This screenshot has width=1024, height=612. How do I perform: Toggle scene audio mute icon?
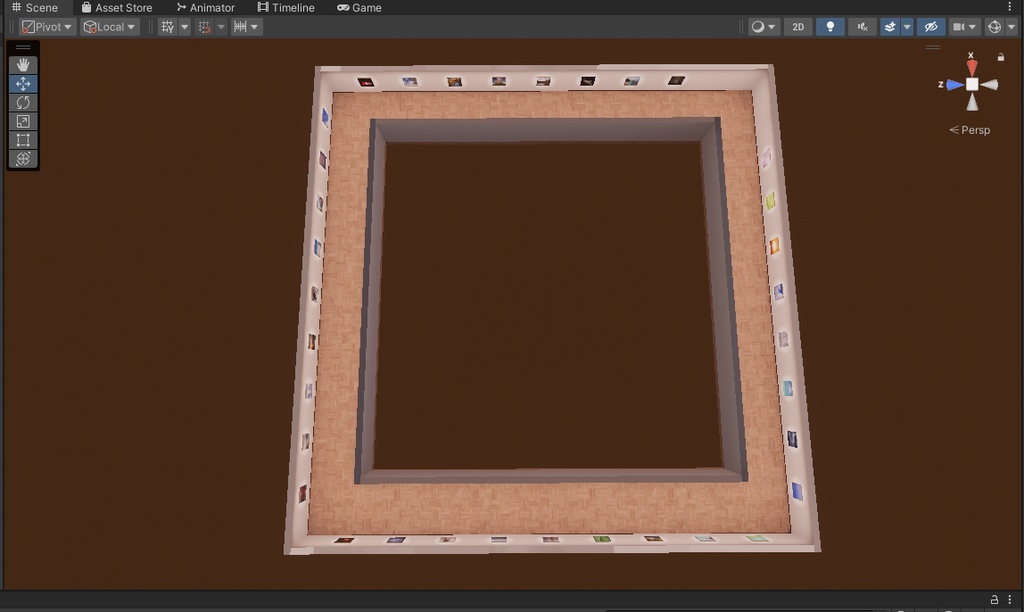coord(863,27)
